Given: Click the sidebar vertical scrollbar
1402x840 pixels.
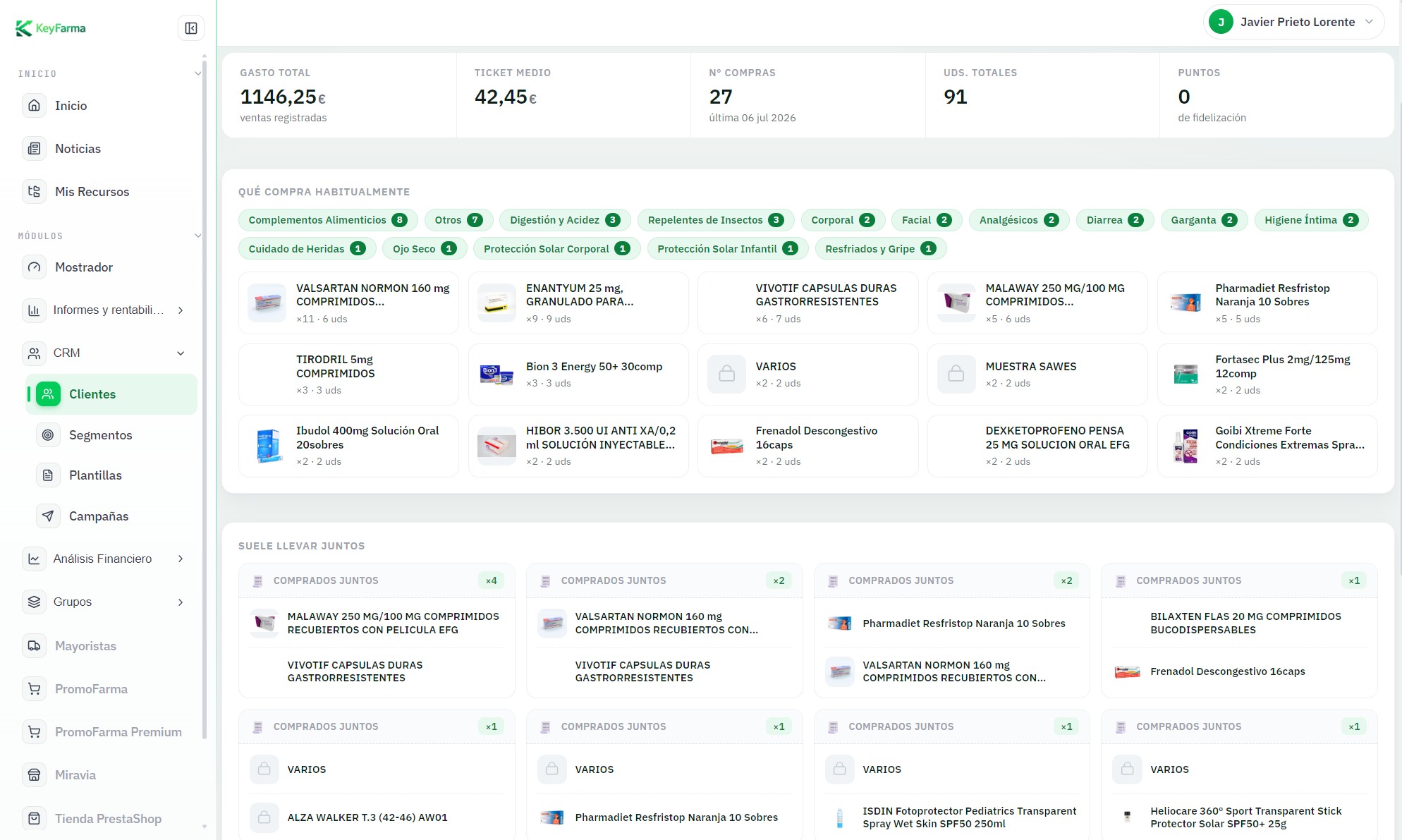Looking at the screenshot, I should (205, 398).
